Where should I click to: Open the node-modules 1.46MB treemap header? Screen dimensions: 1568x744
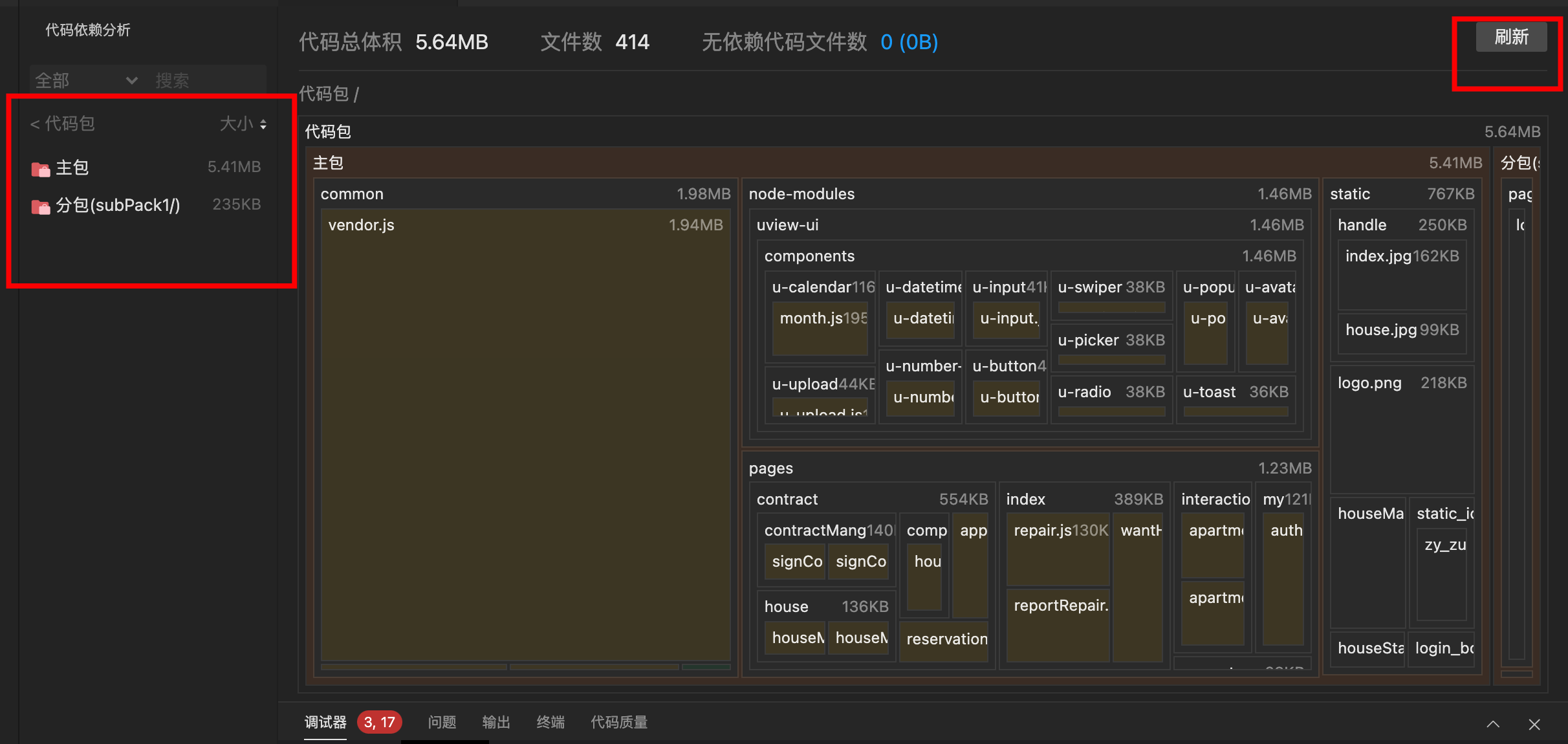click(1030, 193)
